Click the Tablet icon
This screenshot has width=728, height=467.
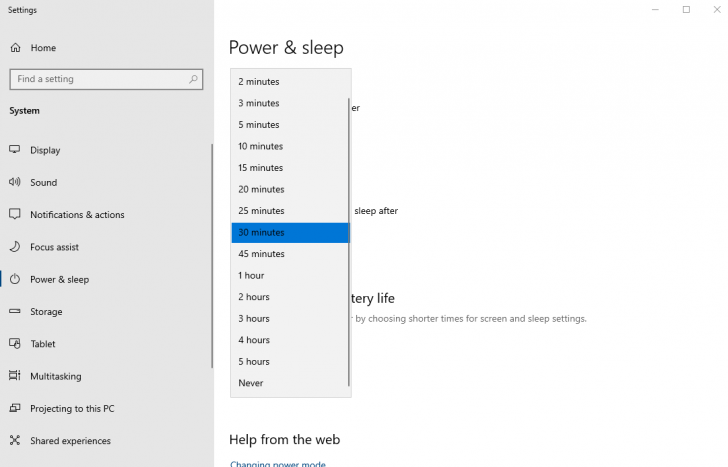15,344
